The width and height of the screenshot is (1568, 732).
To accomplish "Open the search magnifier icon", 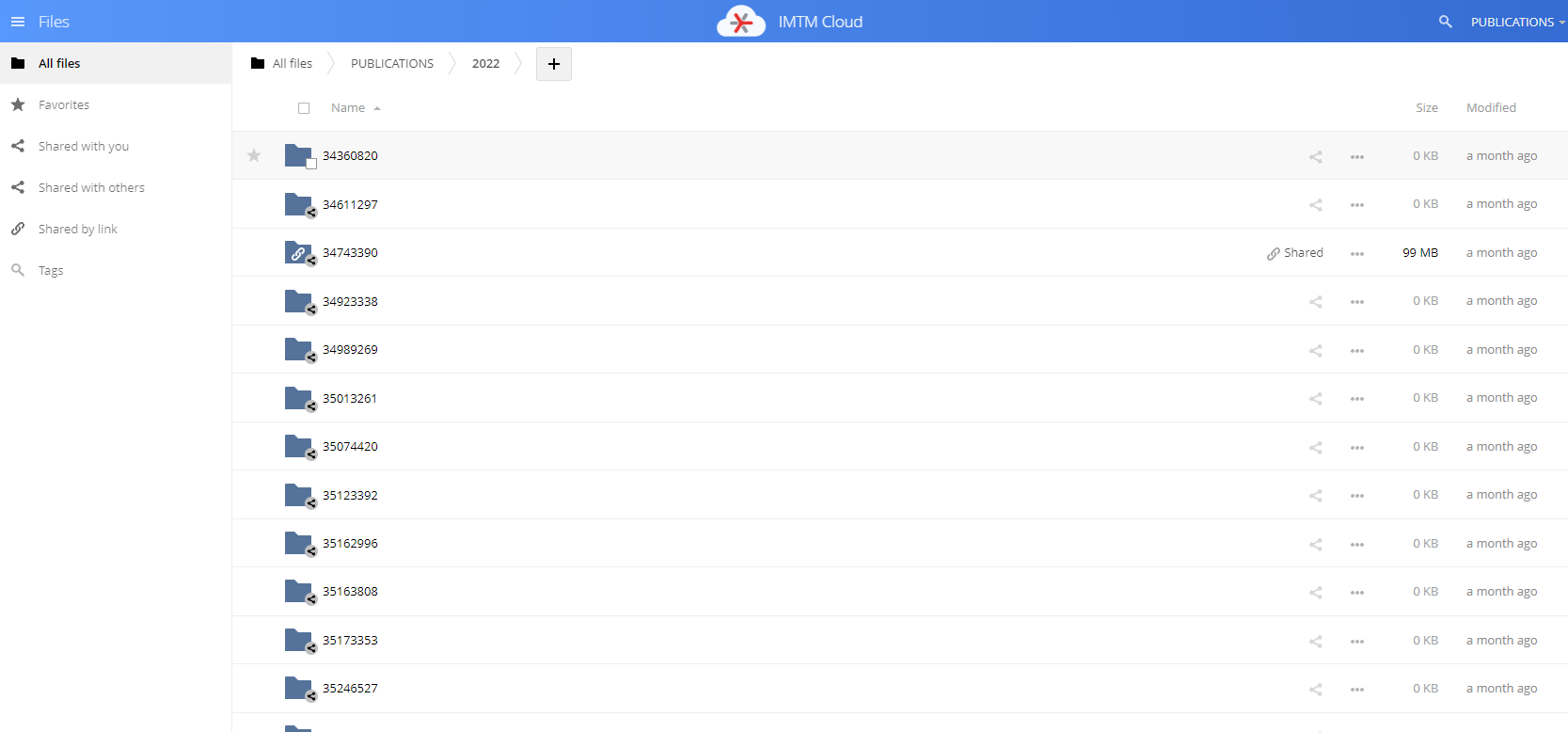I will click(x=1446, y=22).
